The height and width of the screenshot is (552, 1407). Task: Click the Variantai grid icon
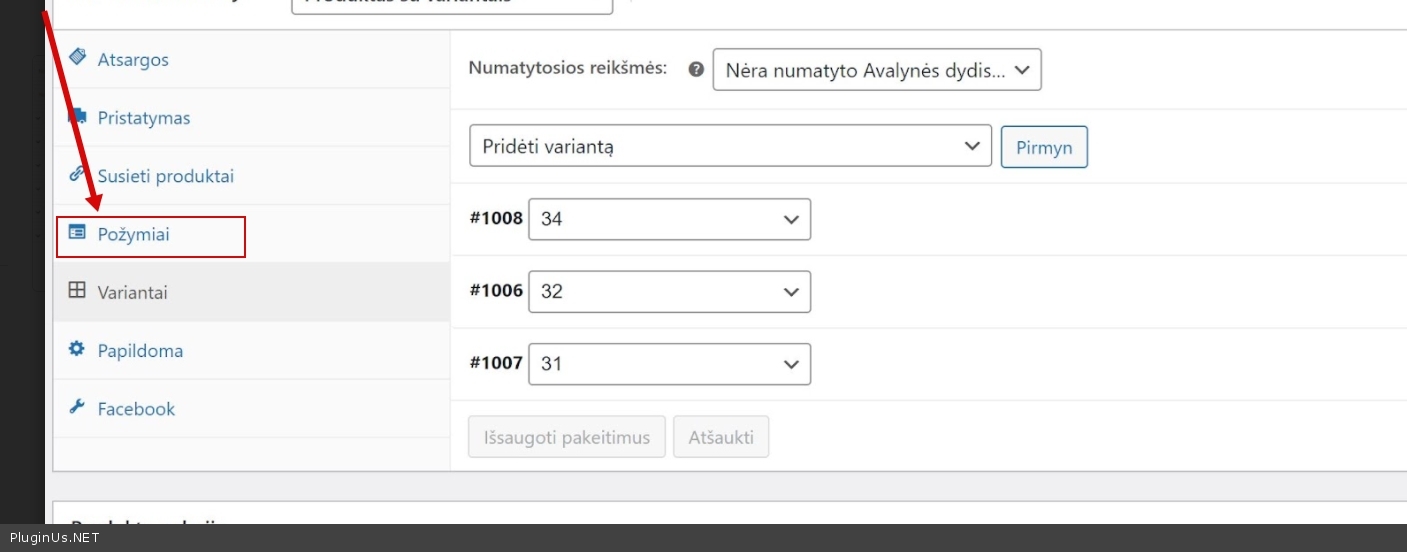coord(77,291)
